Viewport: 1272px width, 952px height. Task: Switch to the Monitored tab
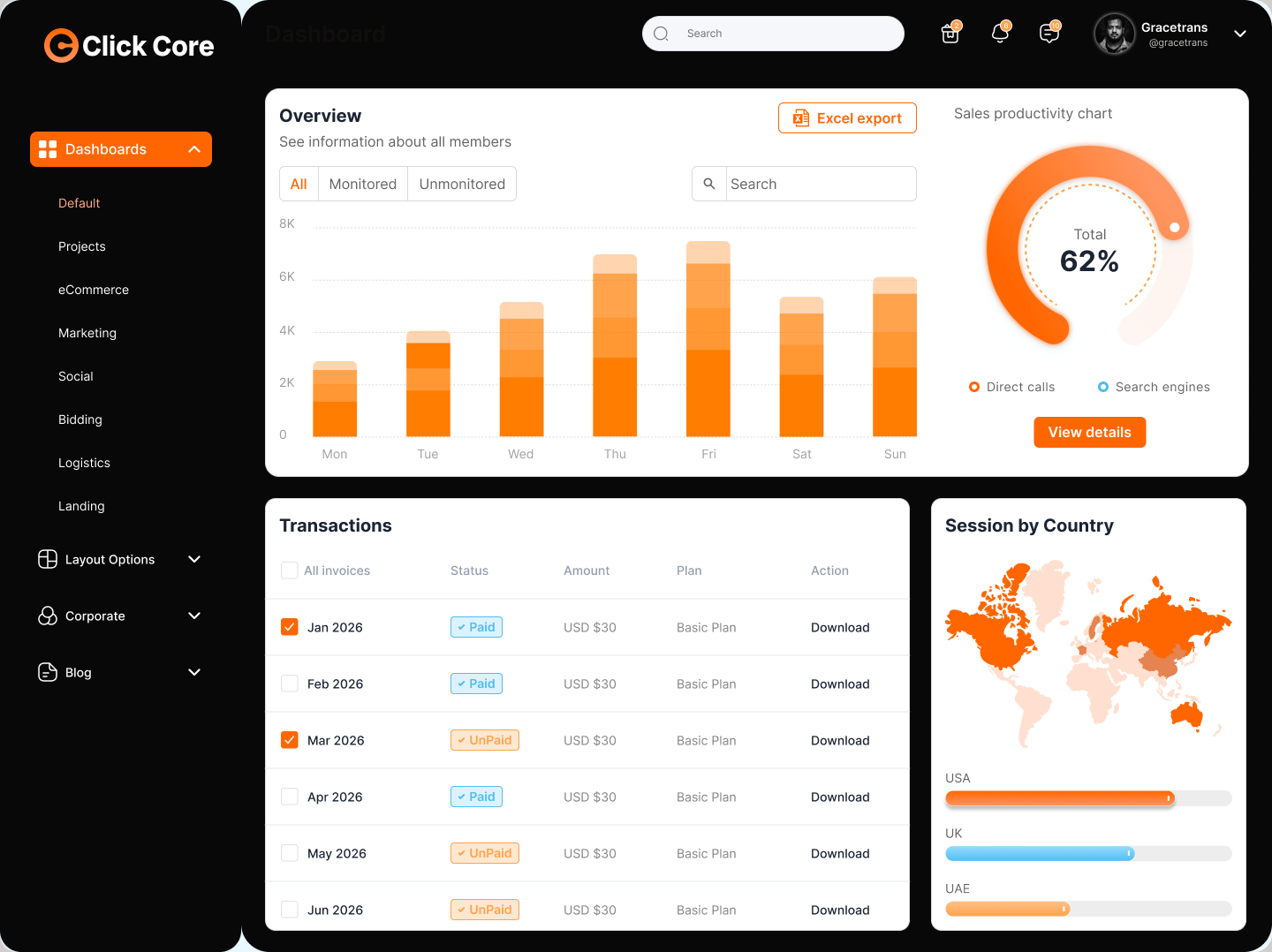pyautogui.click(x=362, y=184)
